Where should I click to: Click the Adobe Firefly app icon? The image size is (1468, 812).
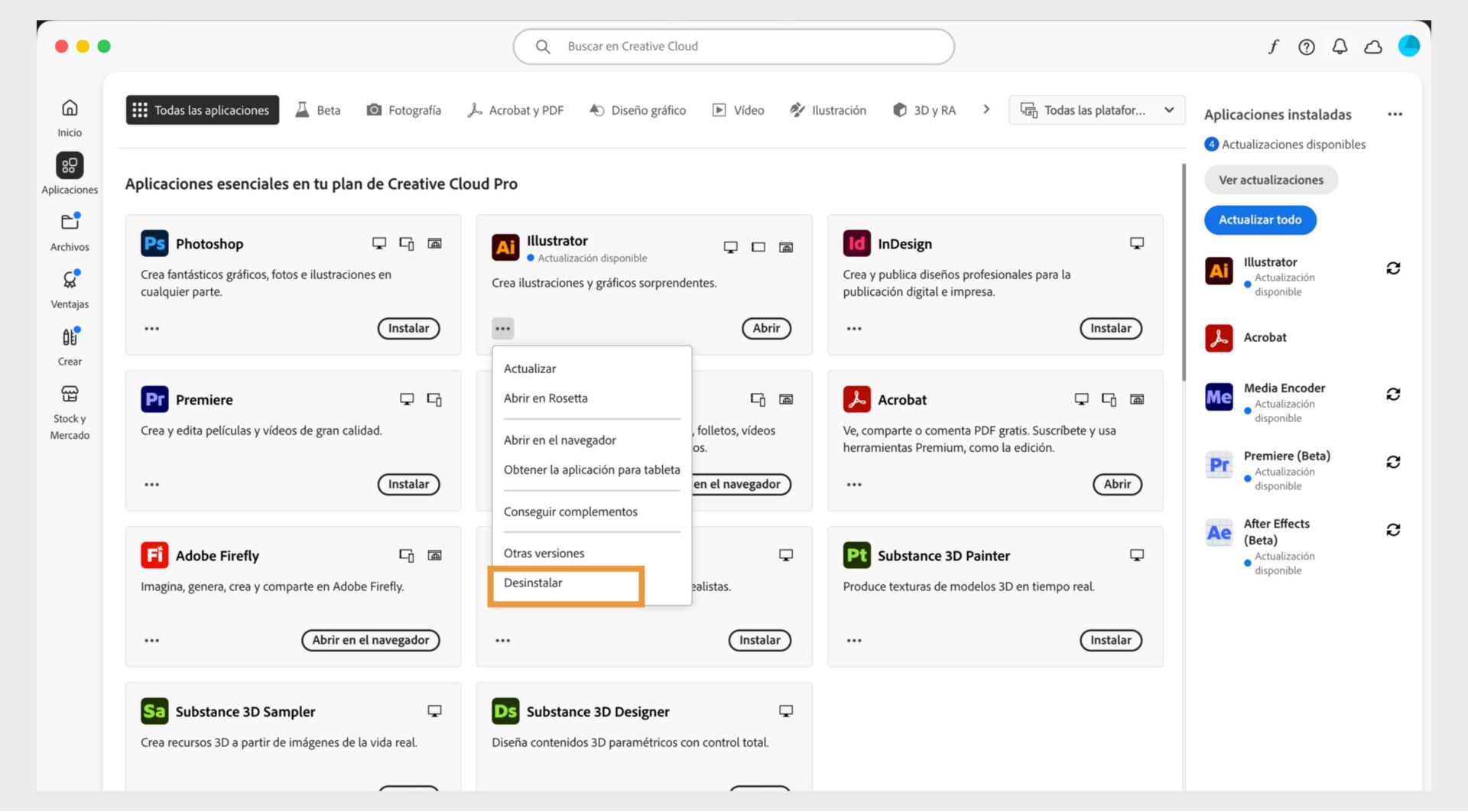click(154, 555)
